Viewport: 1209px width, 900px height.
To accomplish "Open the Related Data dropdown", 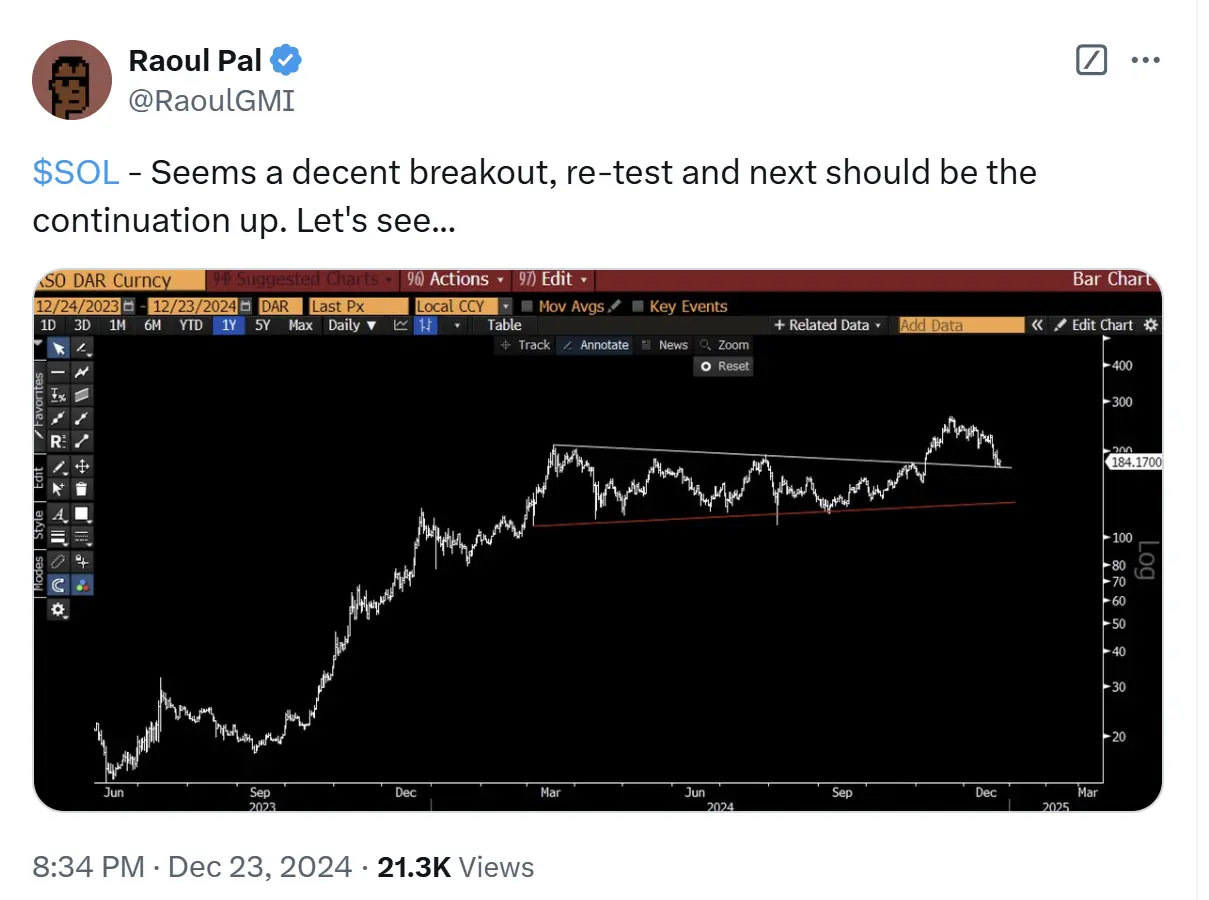I will [829, 325].
